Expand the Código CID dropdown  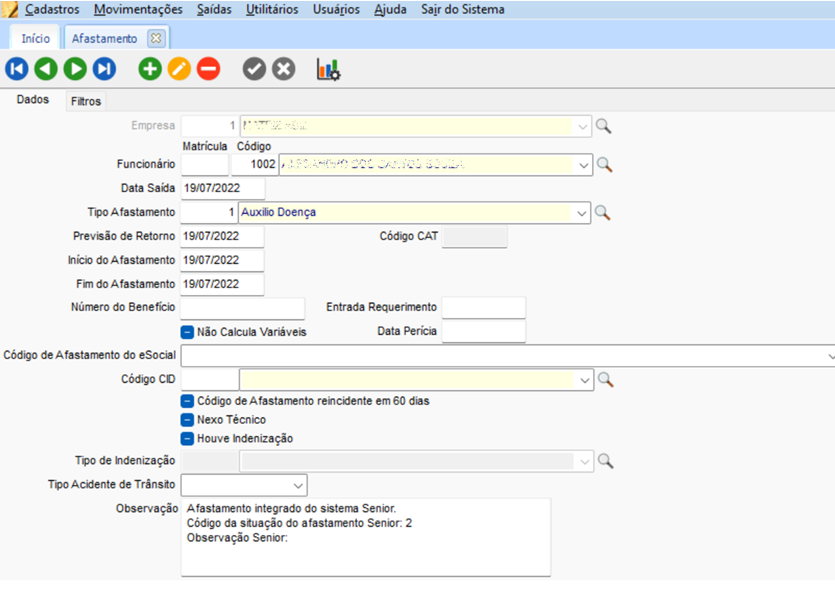click(583, 380)
